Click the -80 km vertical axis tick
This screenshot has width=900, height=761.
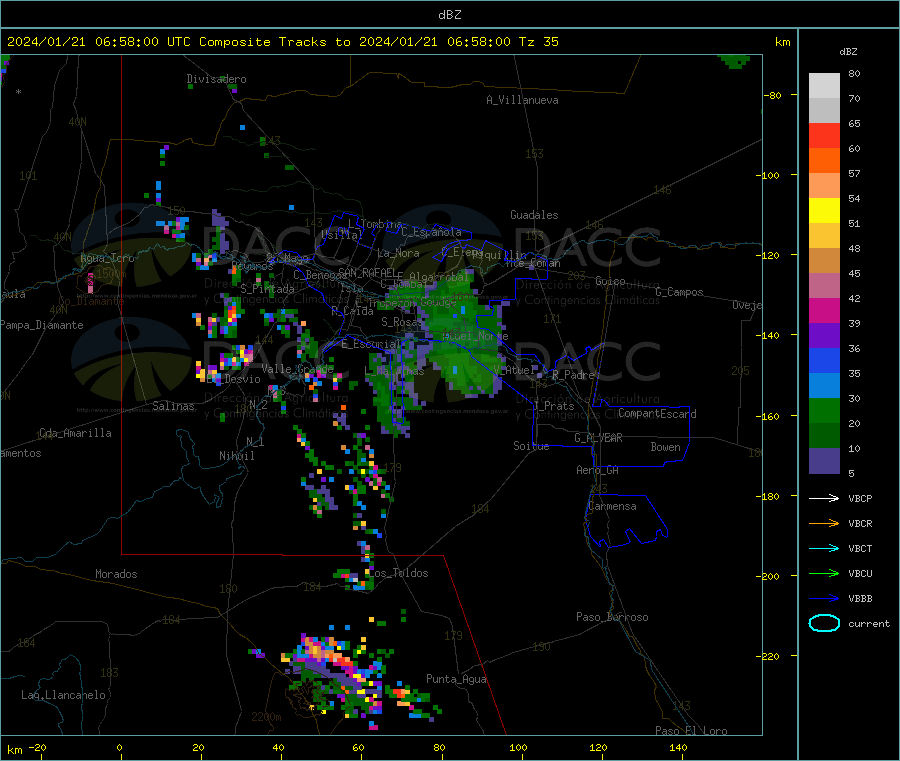coord(772,95)
